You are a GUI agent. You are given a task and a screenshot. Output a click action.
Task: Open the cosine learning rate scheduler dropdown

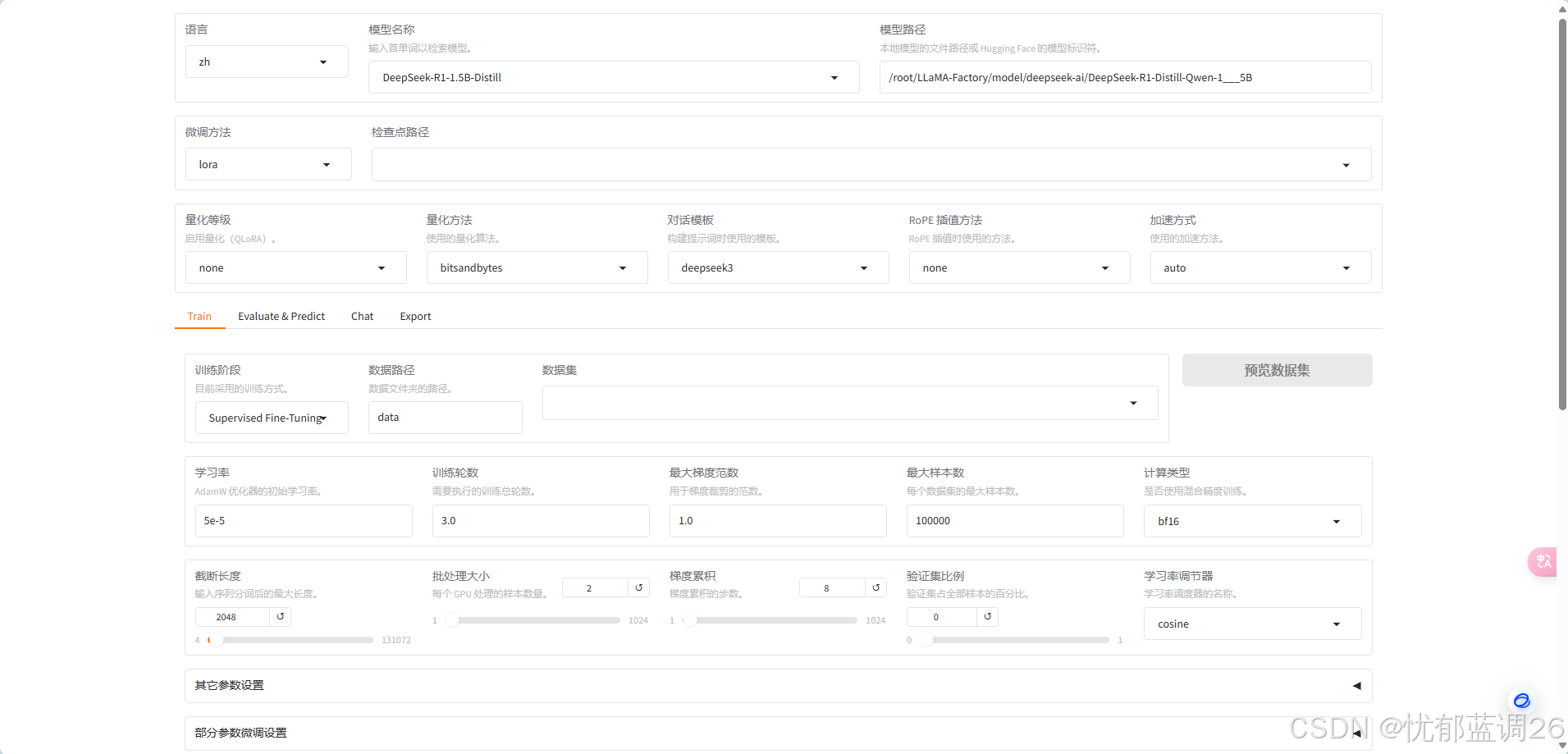click(x=1252, y=624)
